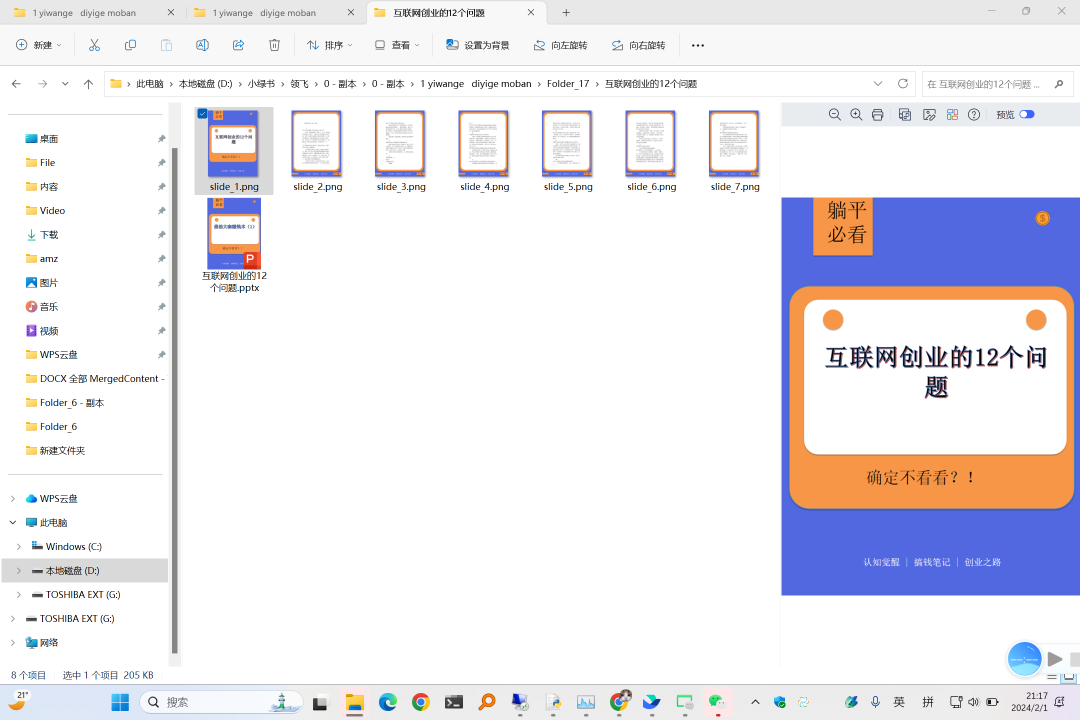Add a new tab with the plus button
Image resolution: width=1080 pixels, height=720 pixels.
coord(566,12)
